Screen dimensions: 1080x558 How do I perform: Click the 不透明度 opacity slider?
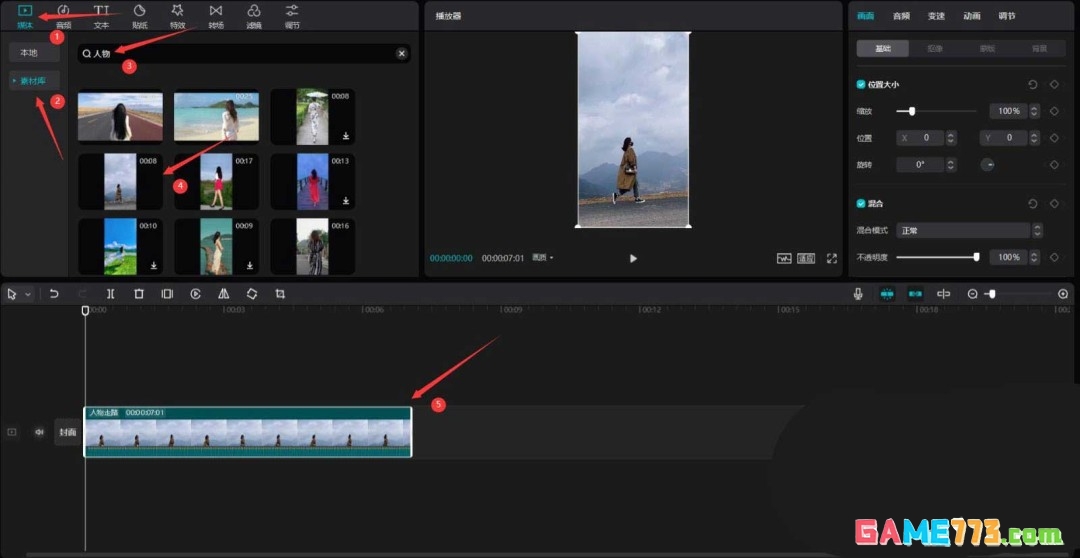[936, 257]
